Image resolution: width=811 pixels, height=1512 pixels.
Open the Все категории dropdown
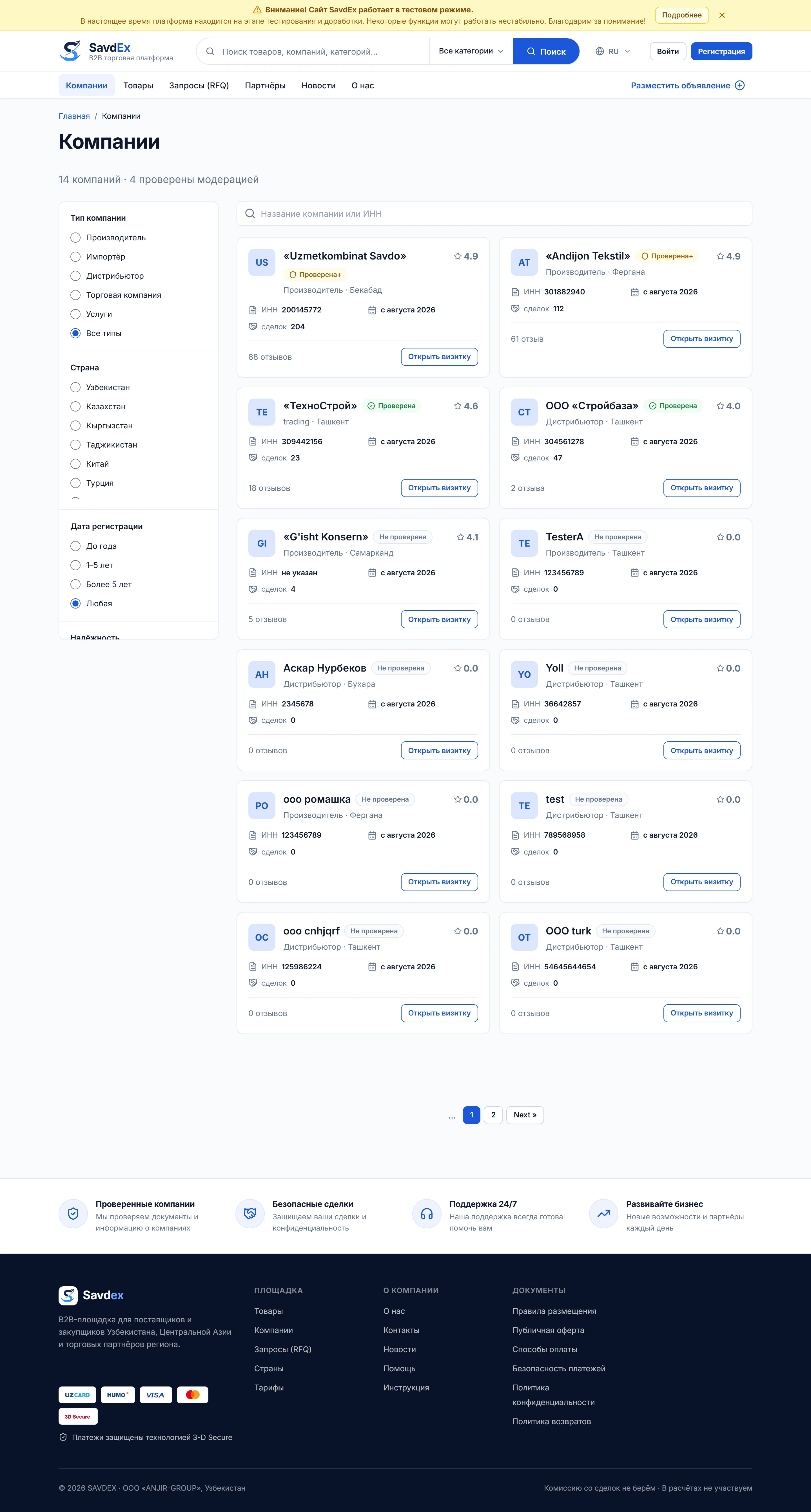tap(471, 51)
